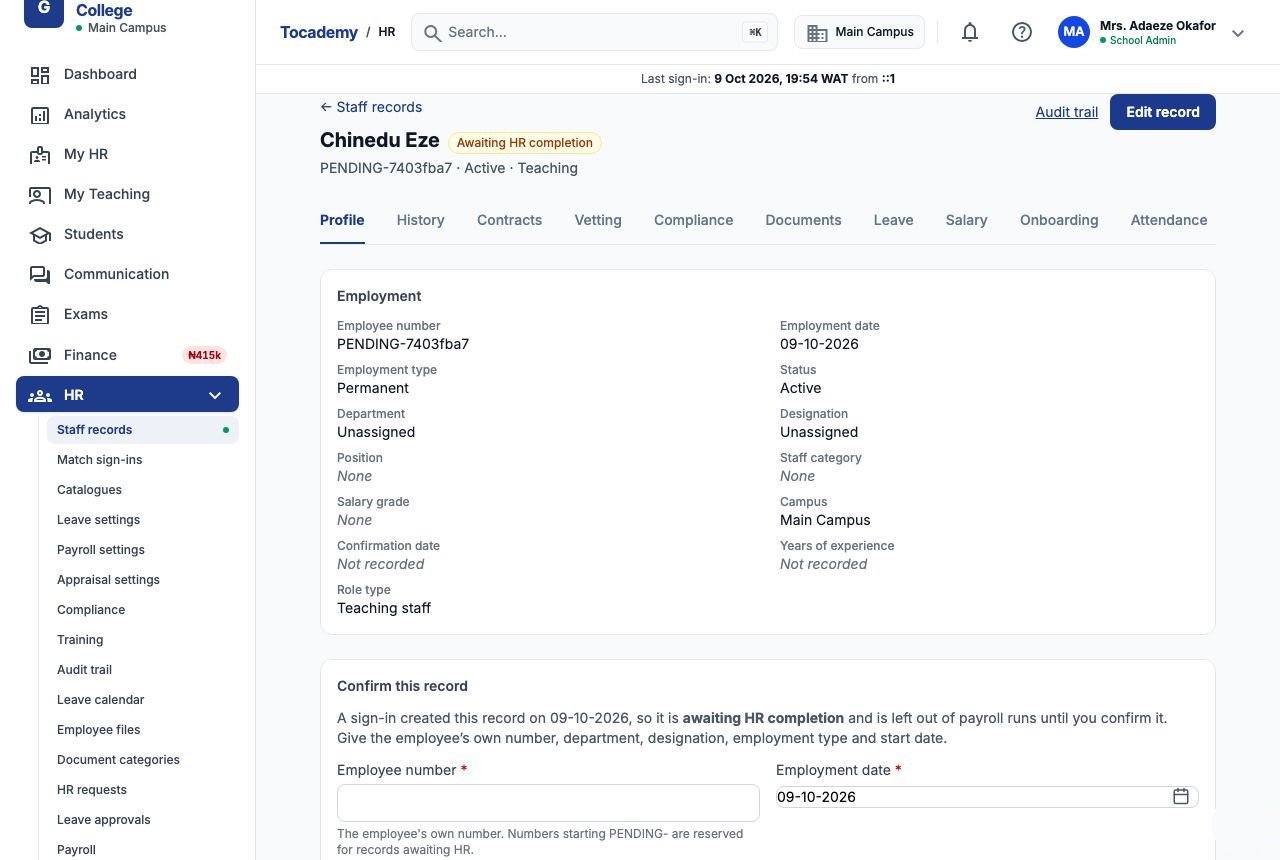Open the help question mark icon
Viewport: 1280px width, 860px height.
click(1021, 32)
